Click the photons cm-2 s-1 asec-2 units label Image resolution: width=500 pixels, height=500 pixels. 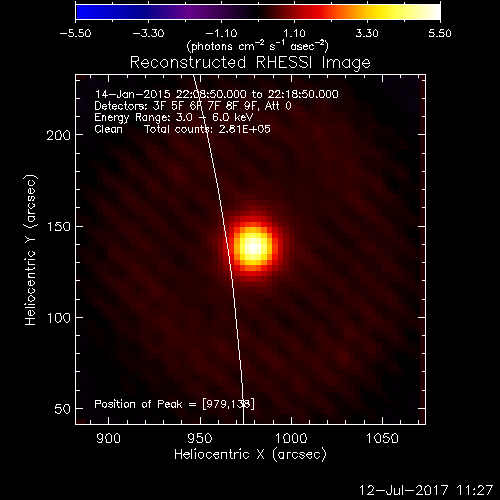click(258, 46)
